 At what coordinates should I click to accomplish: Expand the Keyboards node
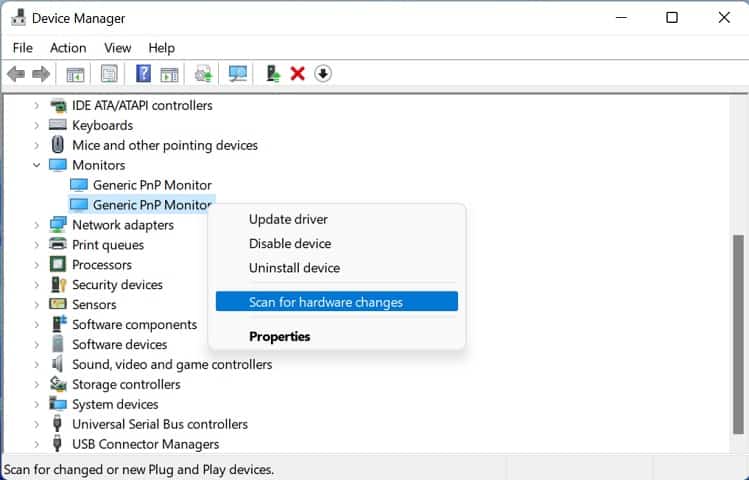click(36, 125)
